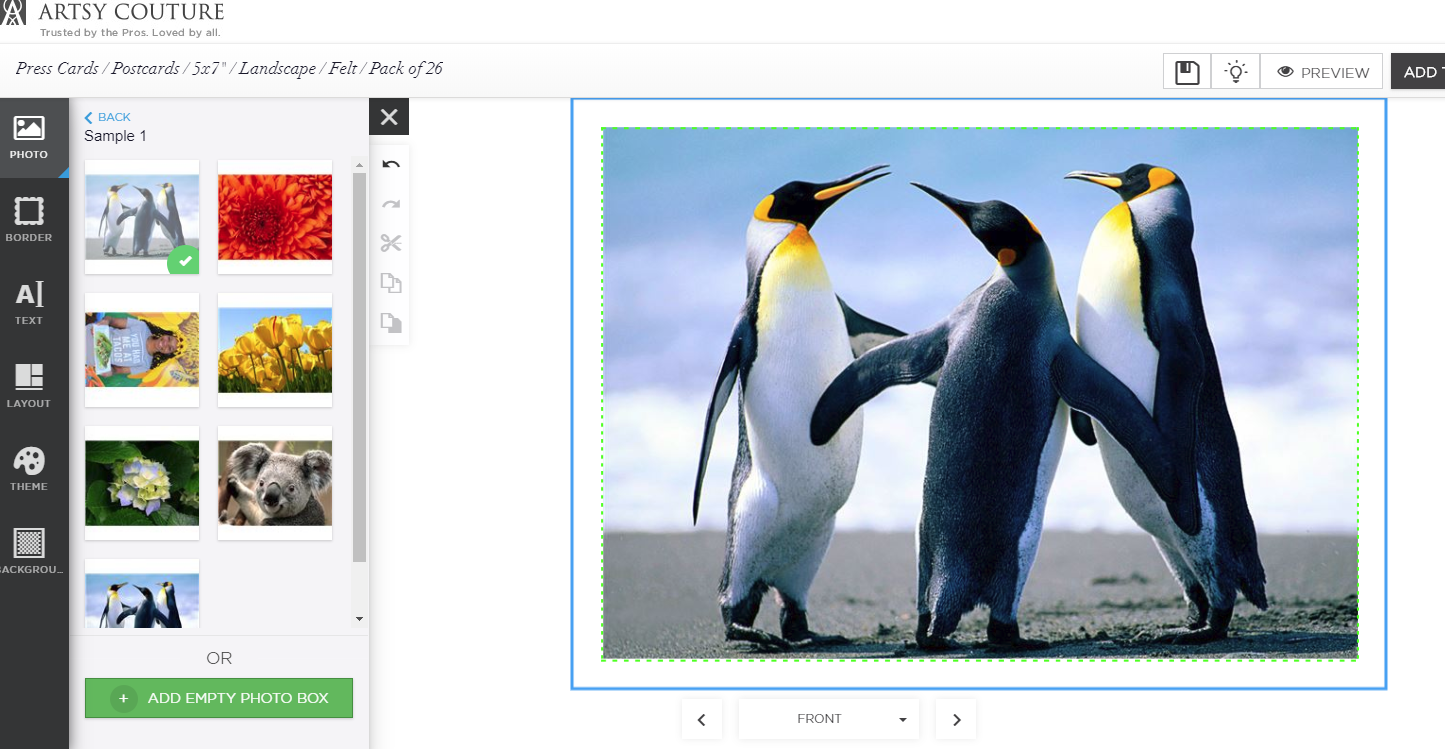Go to next page with right chevron

(956, 719)
